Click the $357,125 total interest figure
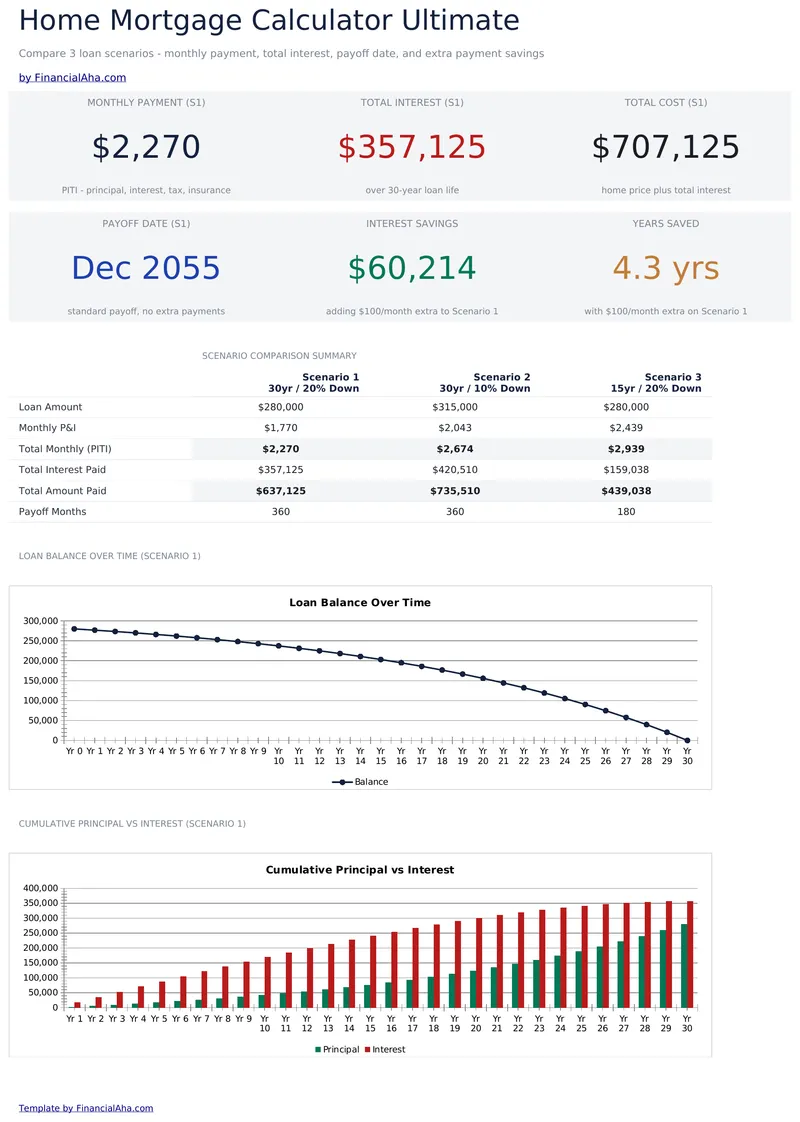This screenshot has width=800, height=1122. coord(412,147)
